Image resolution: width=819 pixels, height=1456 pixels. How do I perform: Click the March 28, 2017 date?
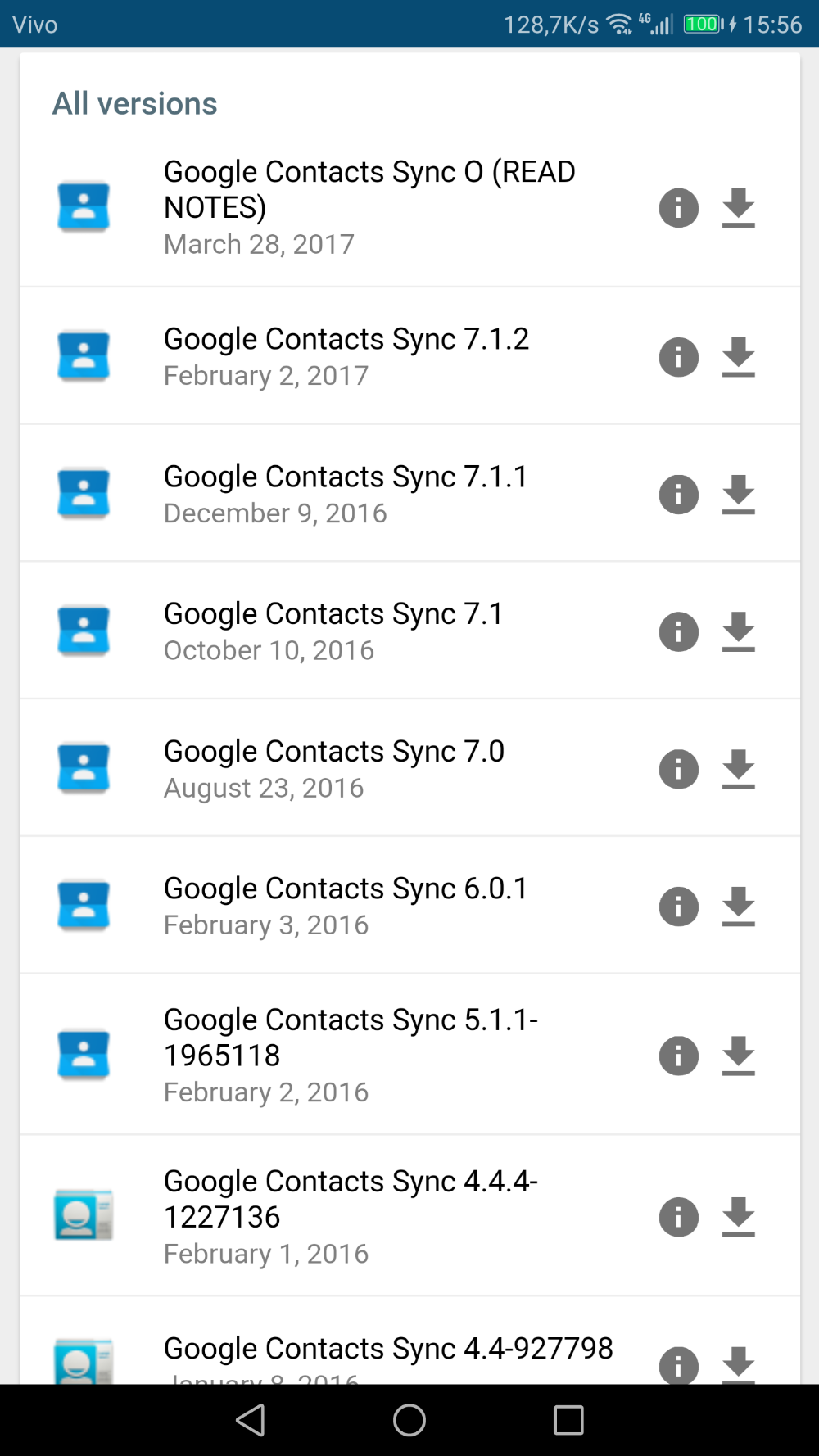(259, 244)
